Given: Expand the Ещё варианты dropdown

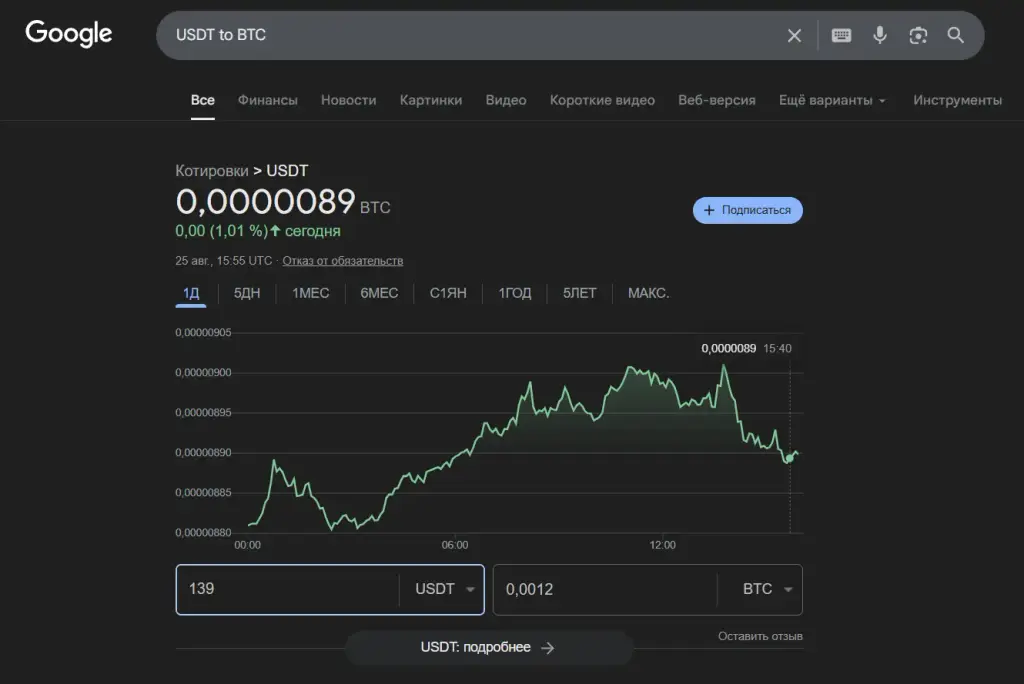Looking at the screenshot, I should (x=832, y=100).
